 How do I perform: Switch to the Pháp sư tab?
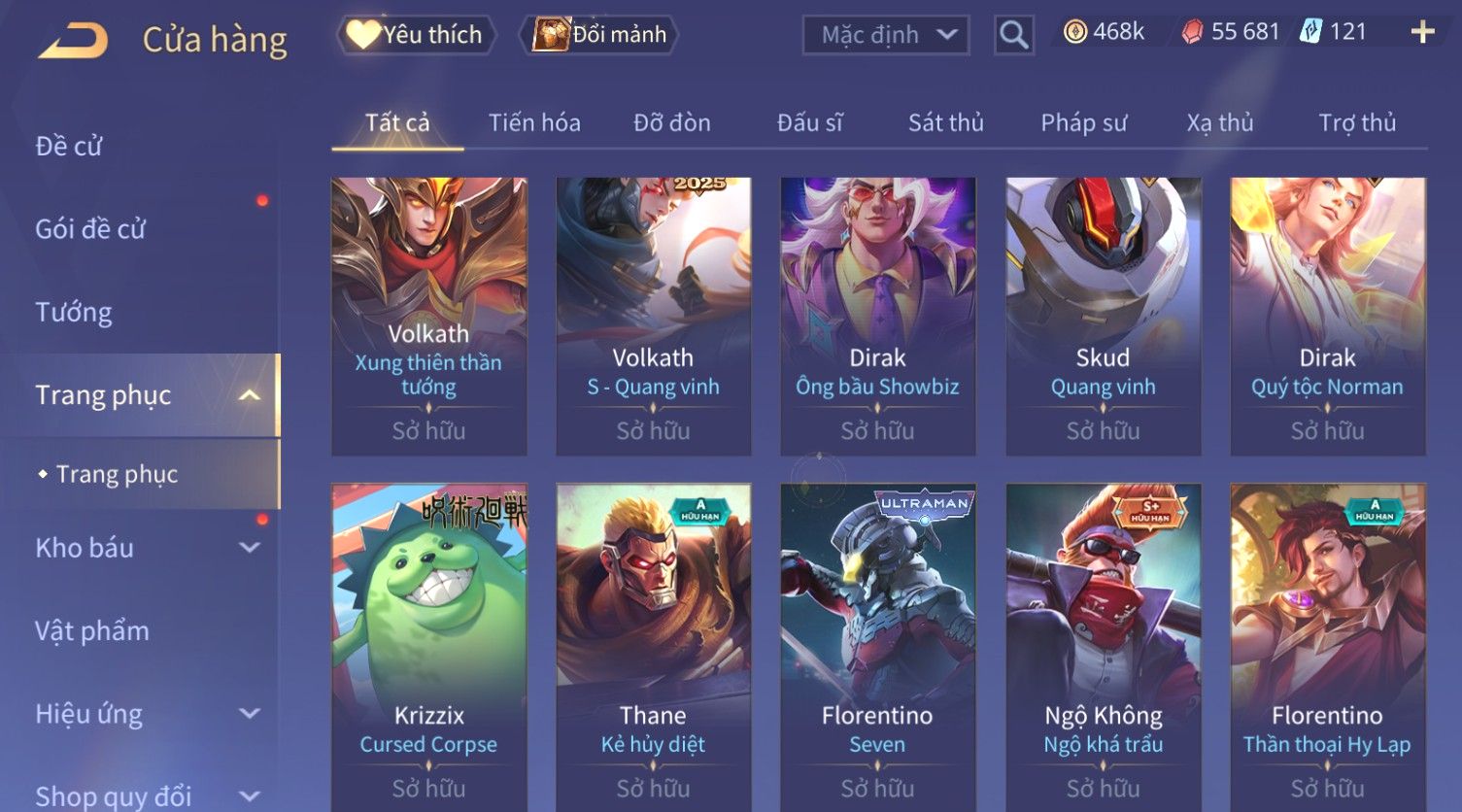pyautogui.click(x=1084, y=122)
